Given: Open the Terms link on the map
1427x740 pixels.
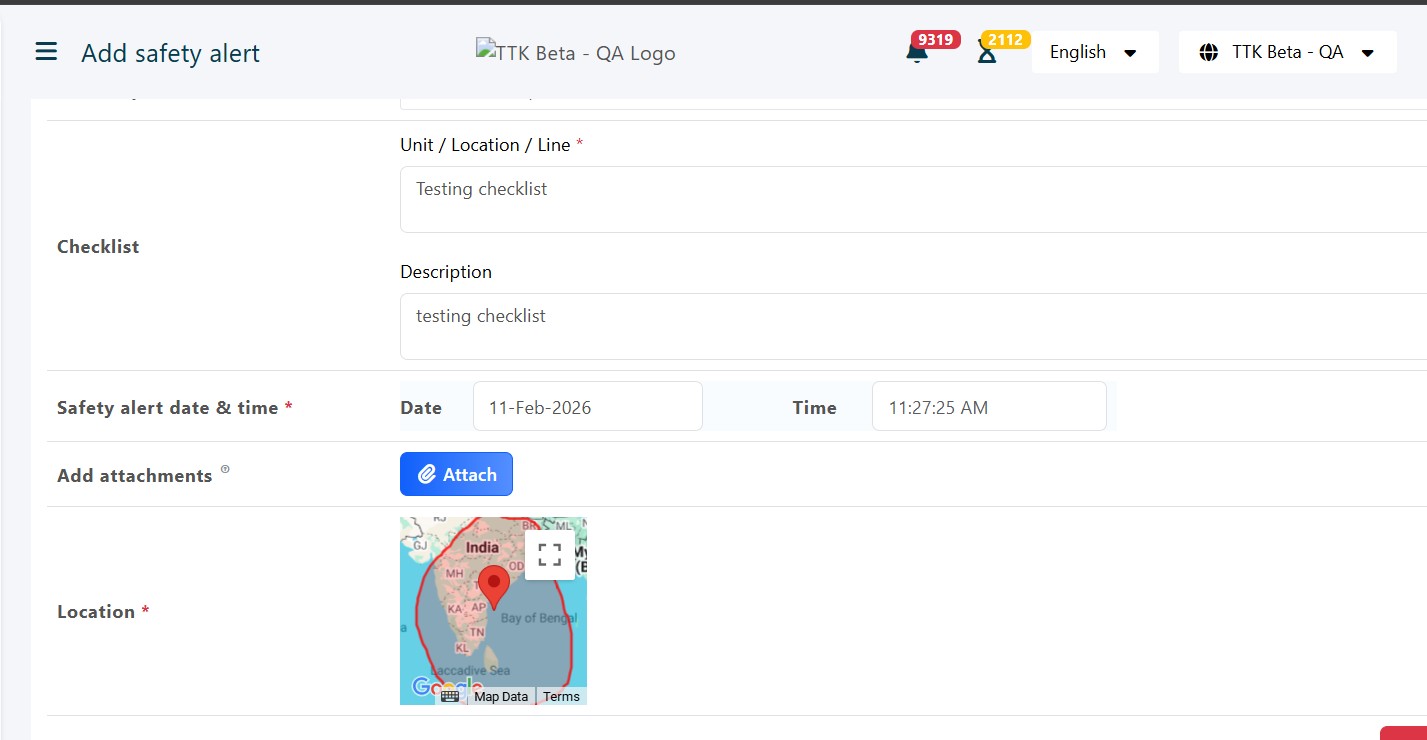Looking at the screenshot, I should pyautogui.click(x=561, y=696).
